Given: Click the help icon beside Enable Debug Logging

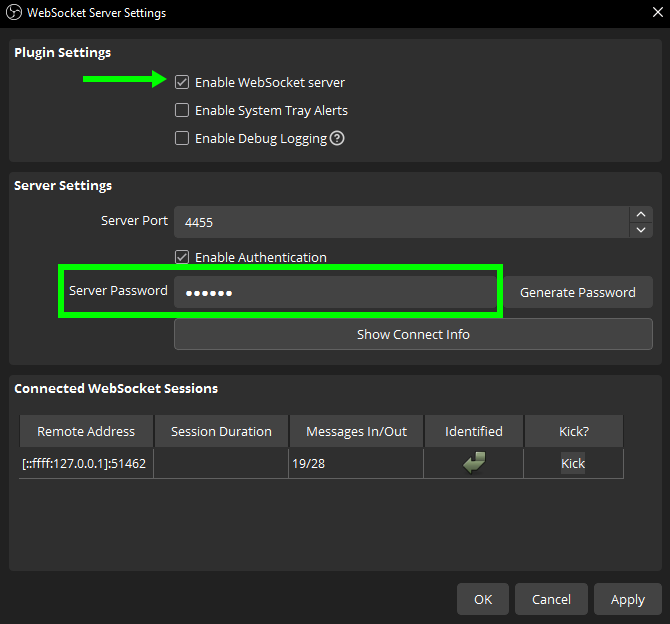Looking at the screenshot, I should (337, 139).
